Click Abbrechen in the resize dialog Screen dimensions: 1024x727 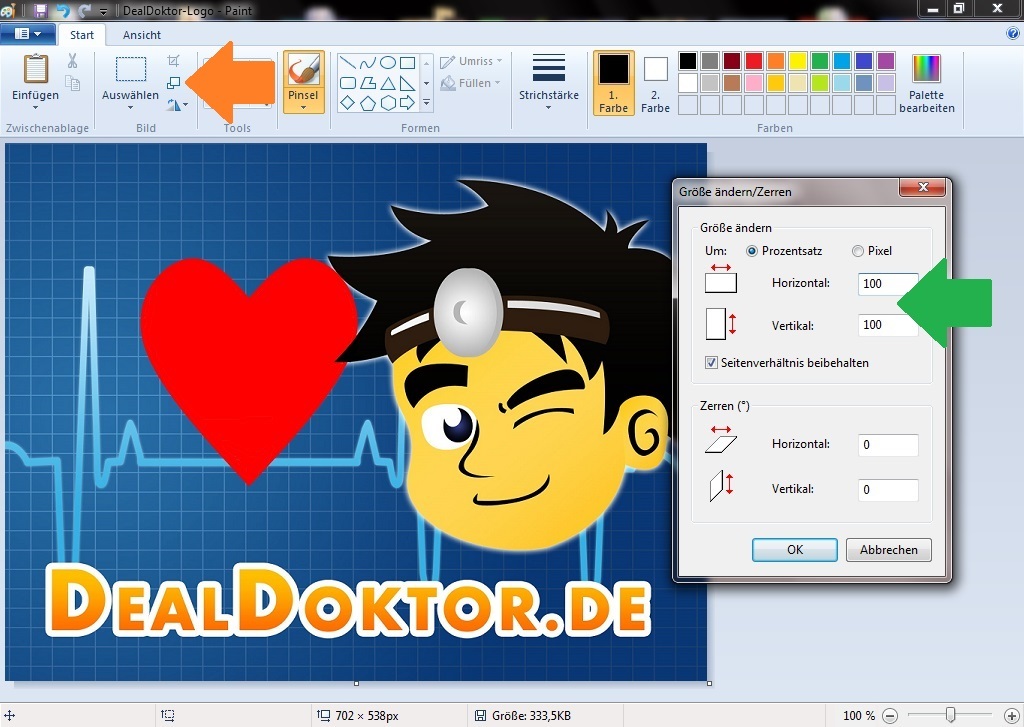pyautogui.click(x=889, y=550)
